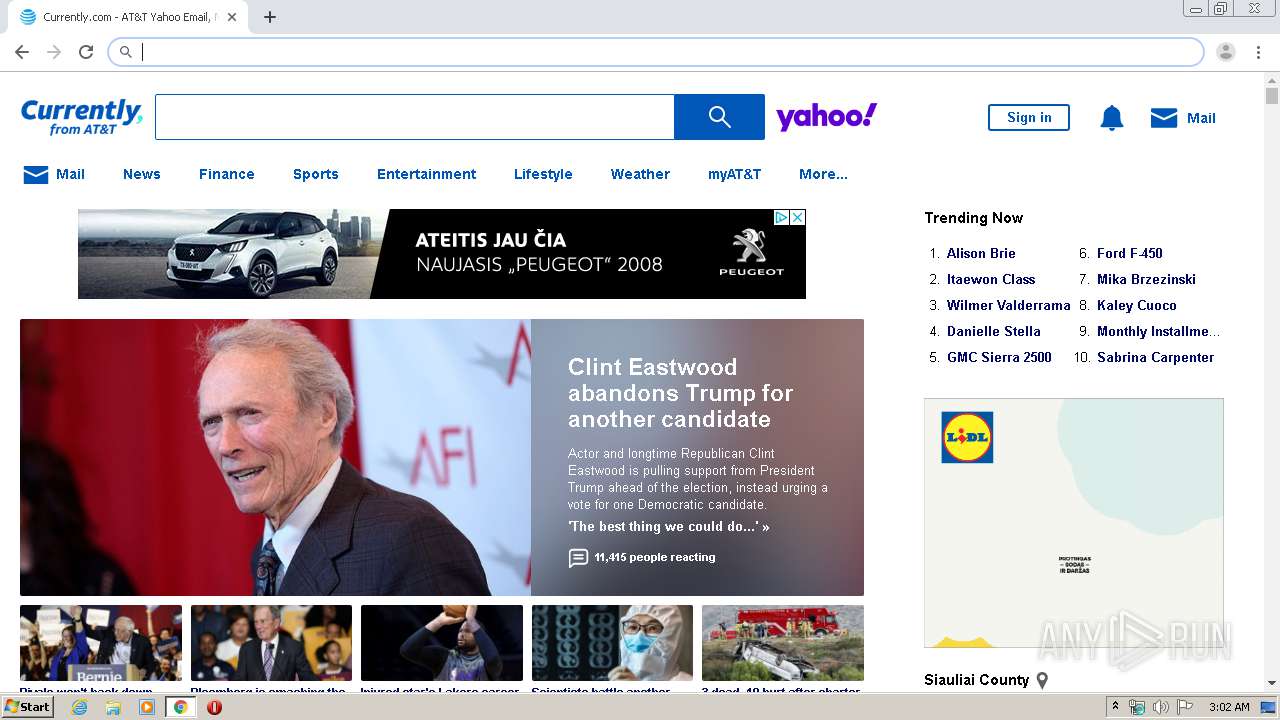Screen dimensions: 1280x720
Task: Open Chrome profile avatar icon
Action: [1226, 52]
